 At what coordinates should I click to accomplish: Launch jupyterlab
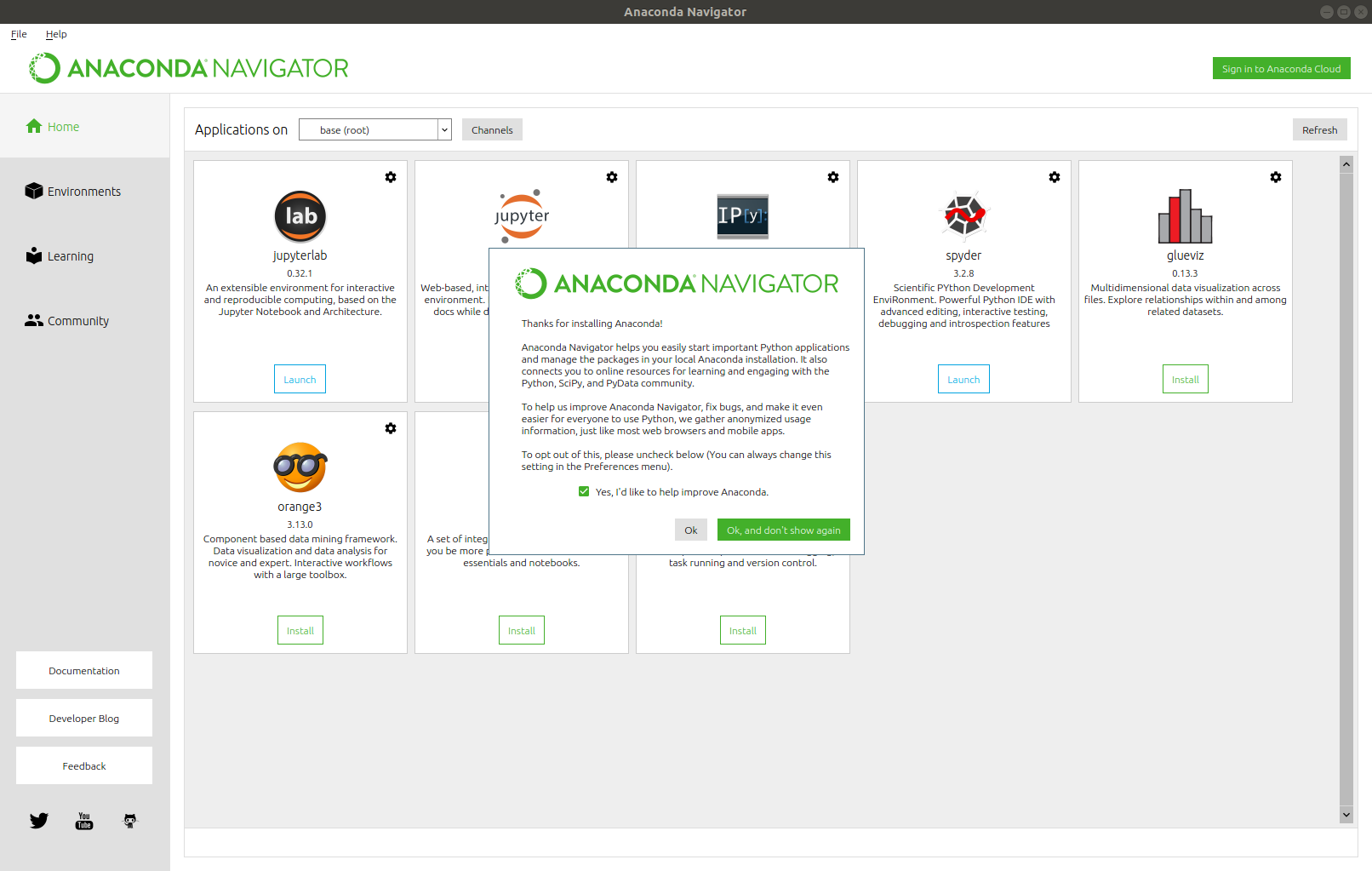click(300, 379)
